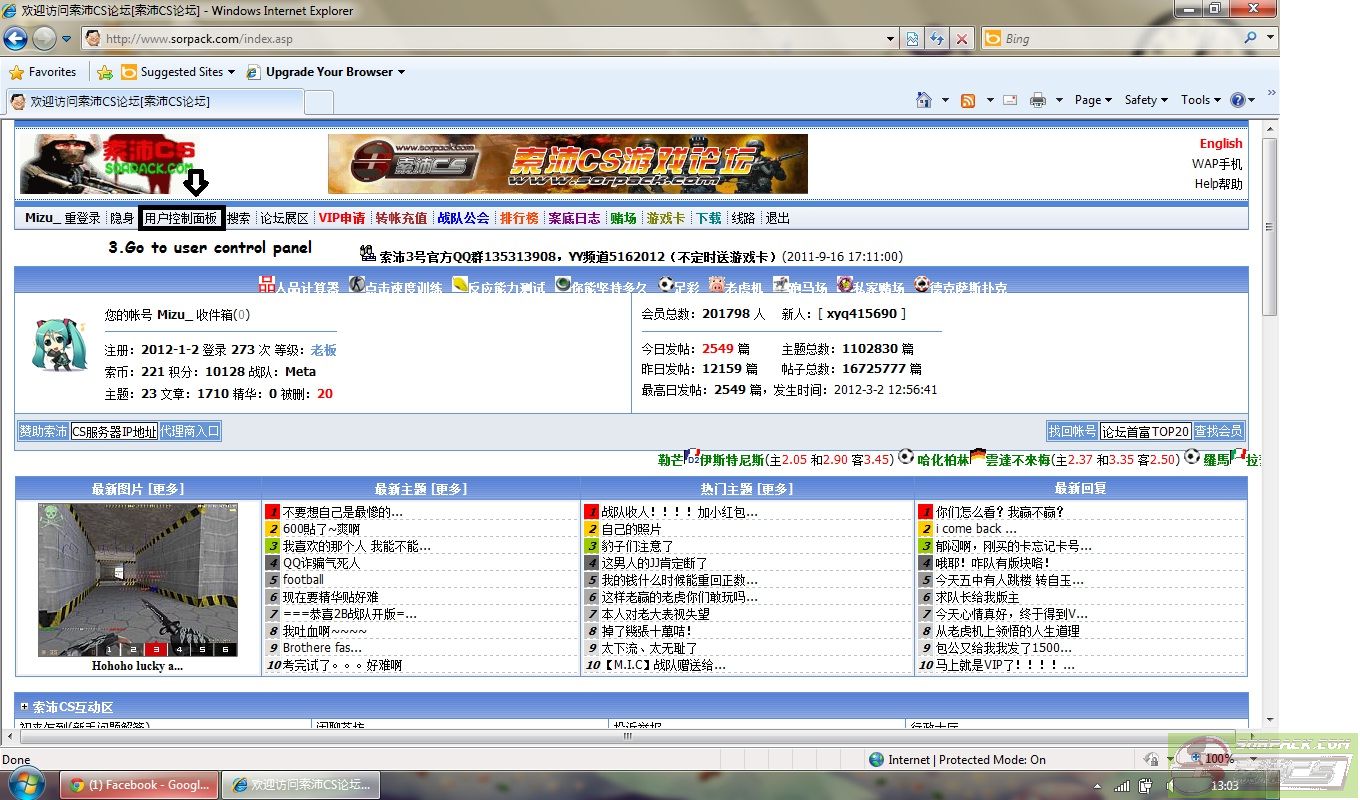1360x800 pixels.
Task: Toggle 隐身 invisible mode on the forum navbar
Action: tap(121, 217)
